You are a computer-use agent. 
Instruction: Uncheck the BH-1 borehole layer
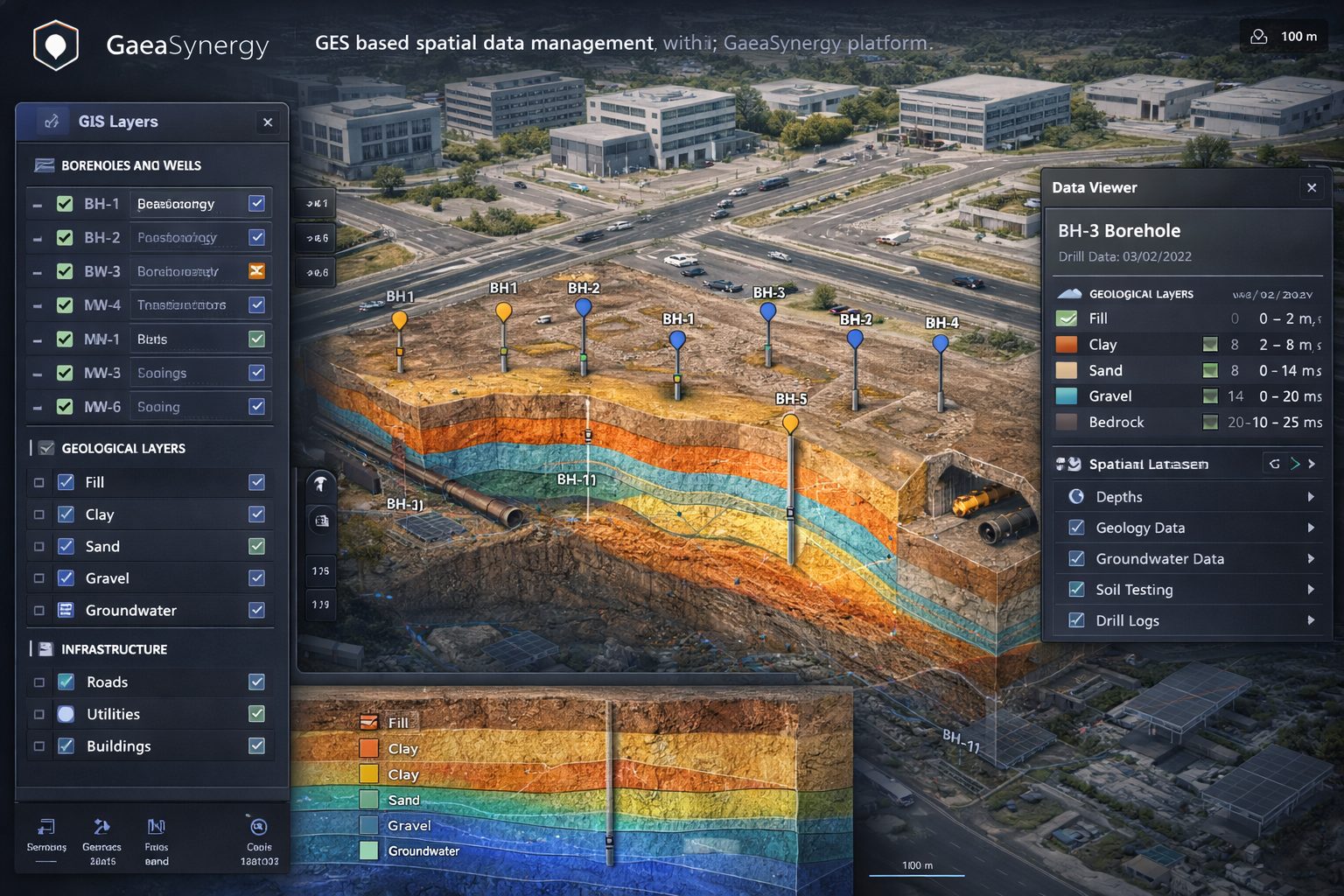(64, 203)
